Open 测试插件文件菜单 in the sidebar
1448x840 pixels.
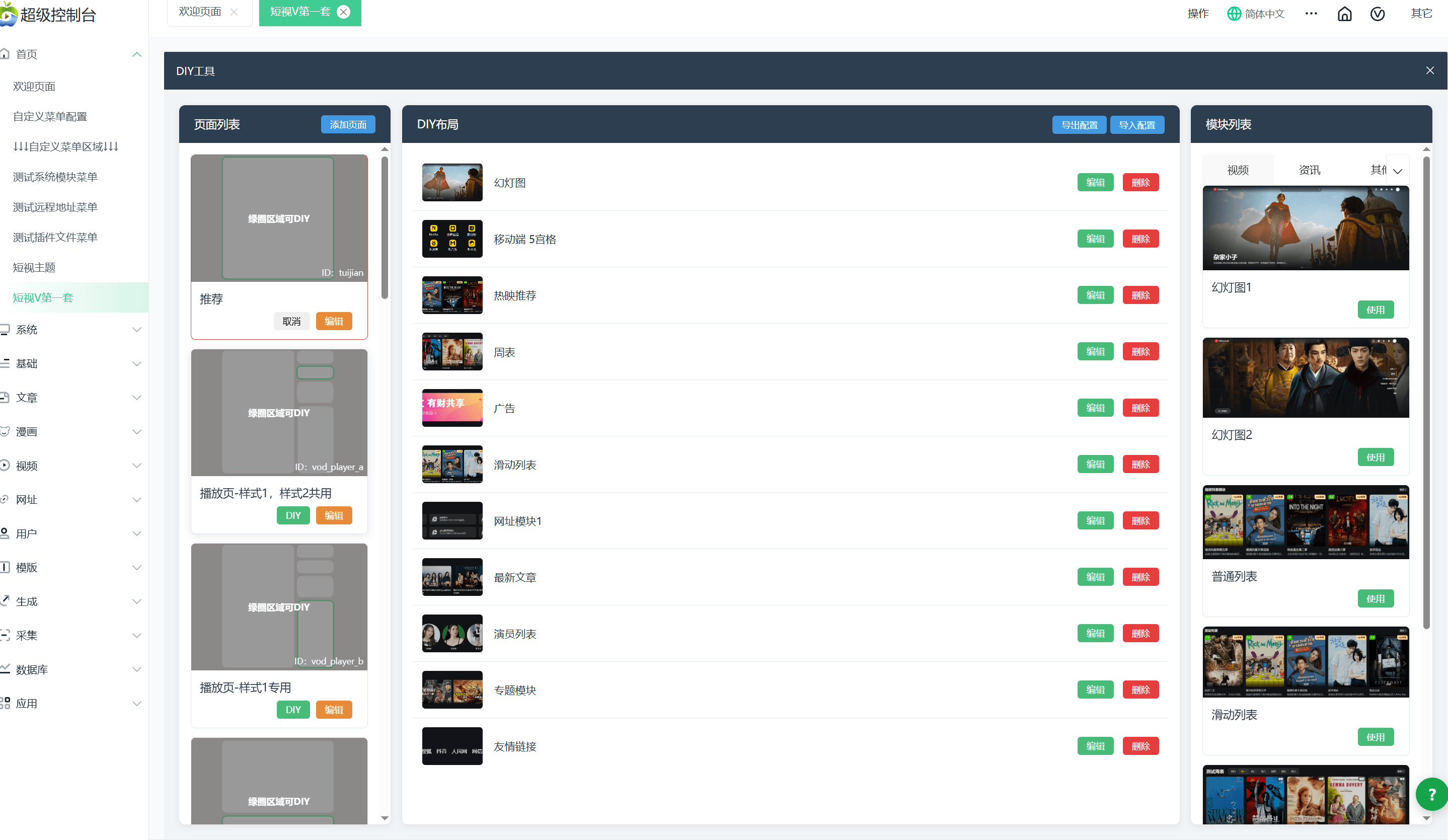click(55, 237)
